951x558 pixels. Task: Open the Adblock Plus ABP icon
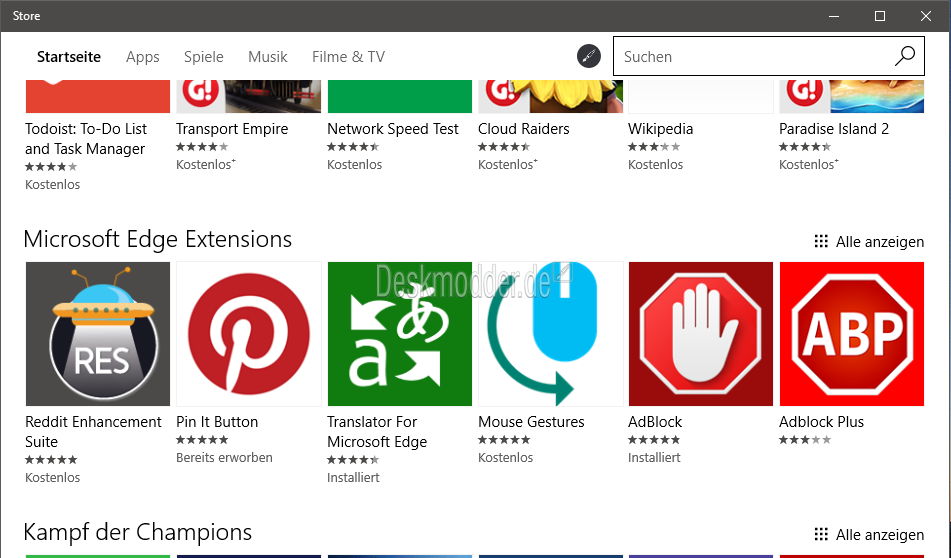(852, 334)
